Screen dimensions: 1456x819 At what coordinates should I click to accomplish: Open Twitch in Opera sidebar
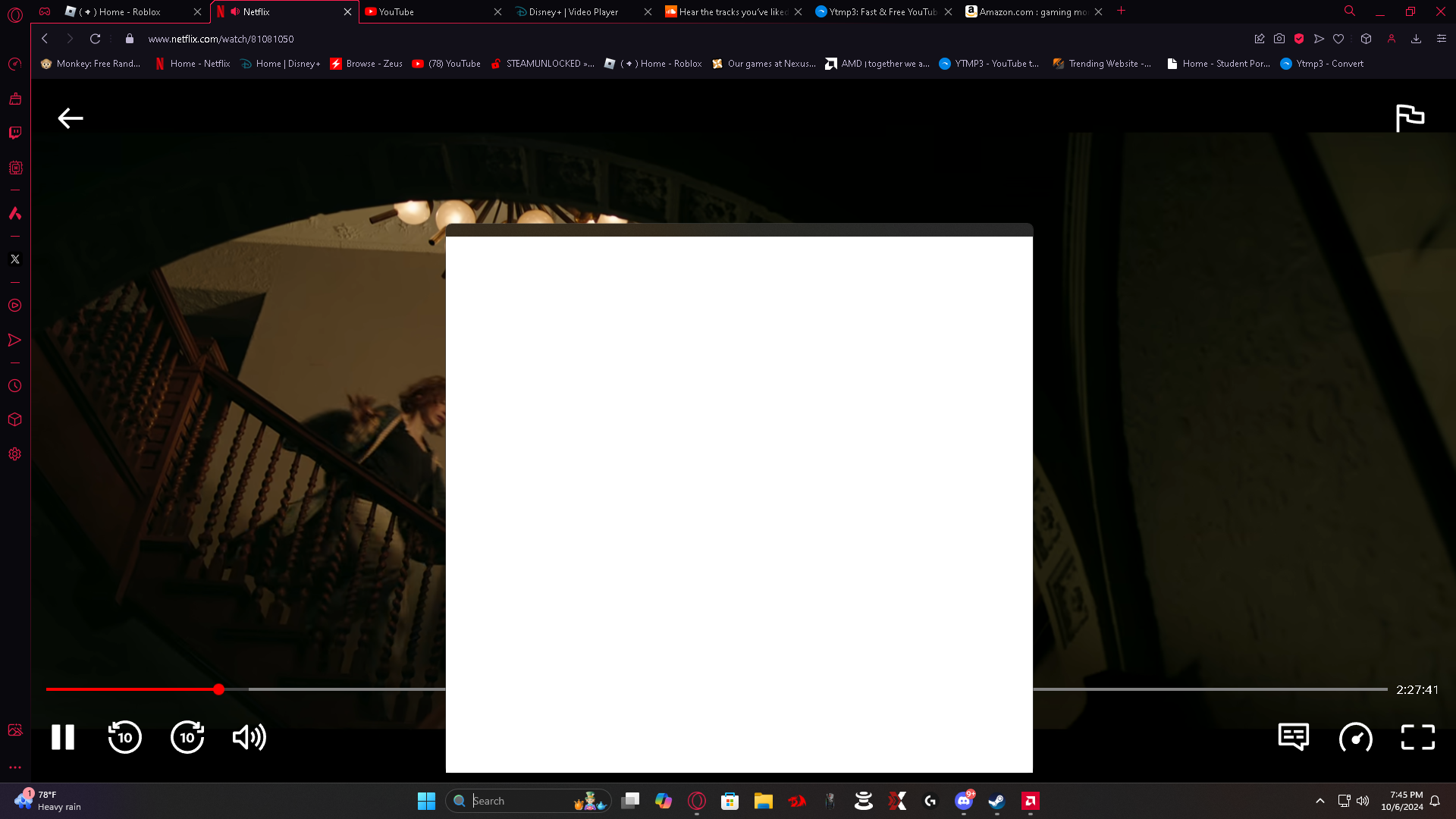(x=15, y=133)
